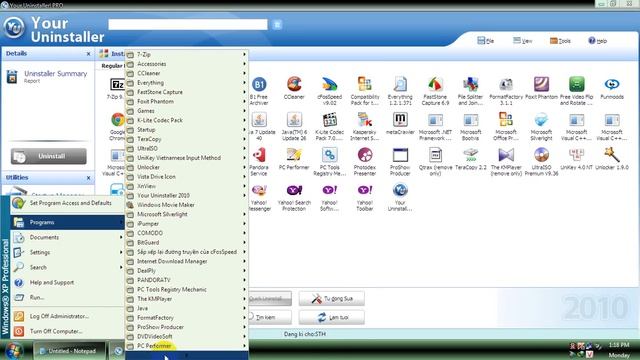This screenshot has width=640, height=360.
Task: Close the Utilities panel
Action: [x=89, y=178]
